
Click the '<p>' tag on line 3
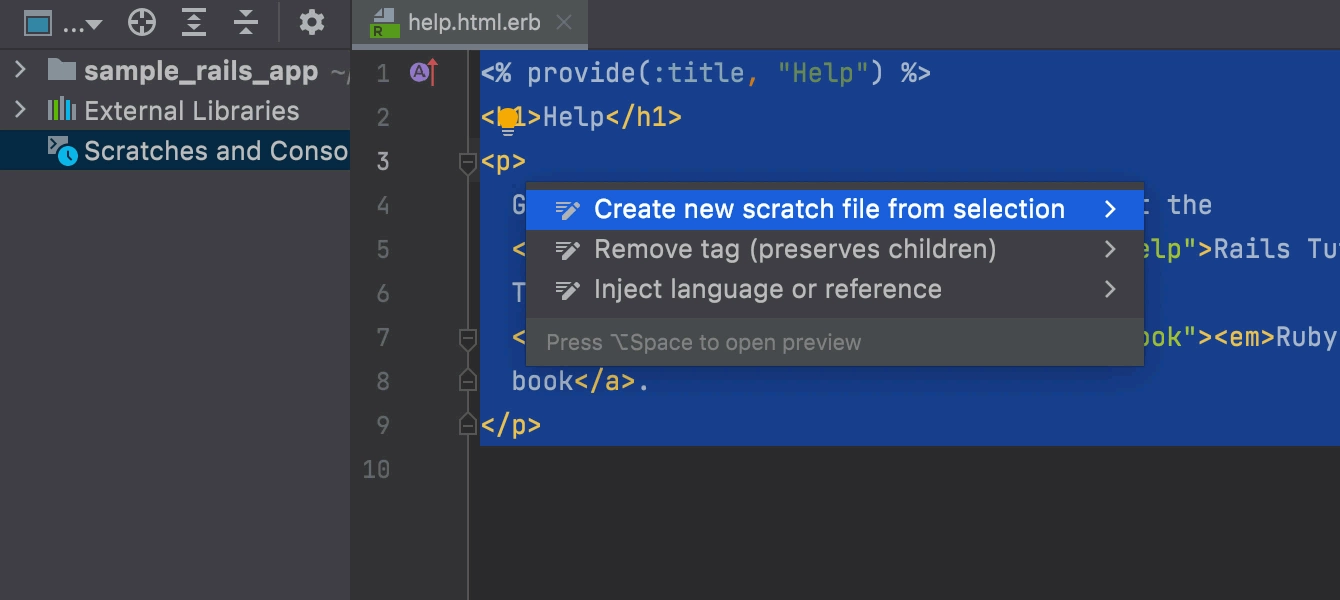tap(503, 162)
